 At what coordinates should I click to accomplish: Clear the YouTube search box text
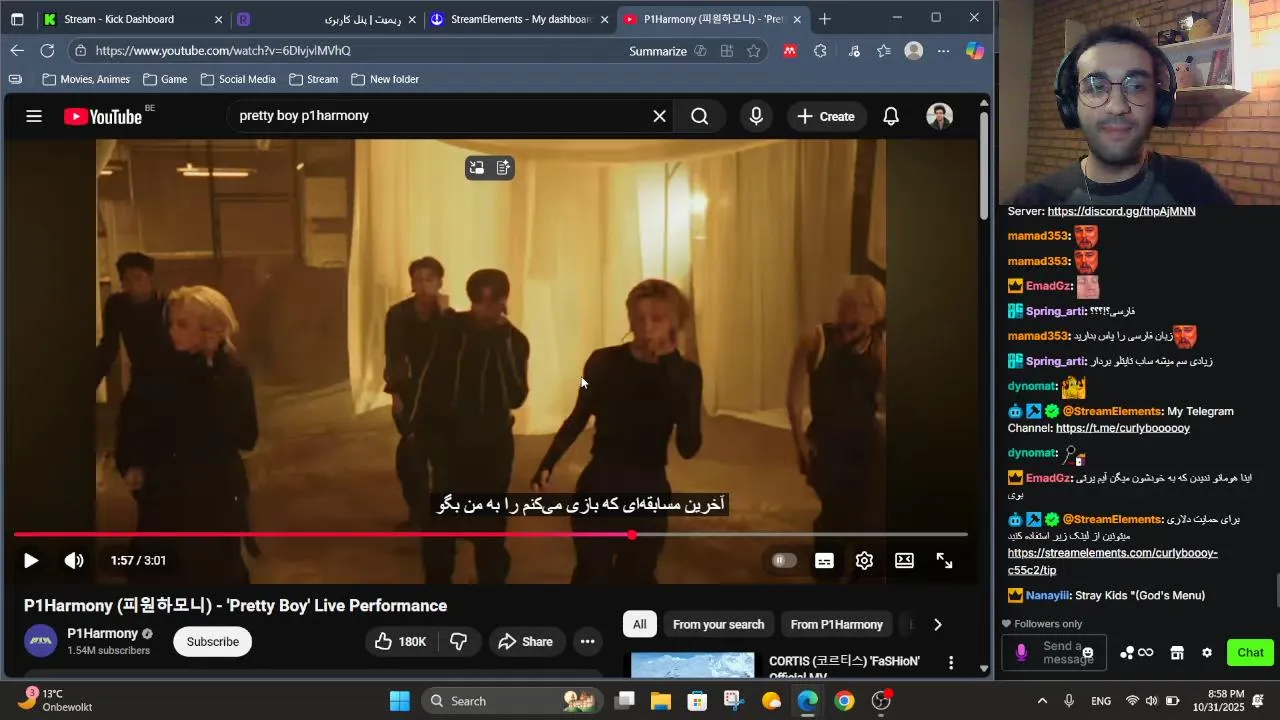point(659,116)
